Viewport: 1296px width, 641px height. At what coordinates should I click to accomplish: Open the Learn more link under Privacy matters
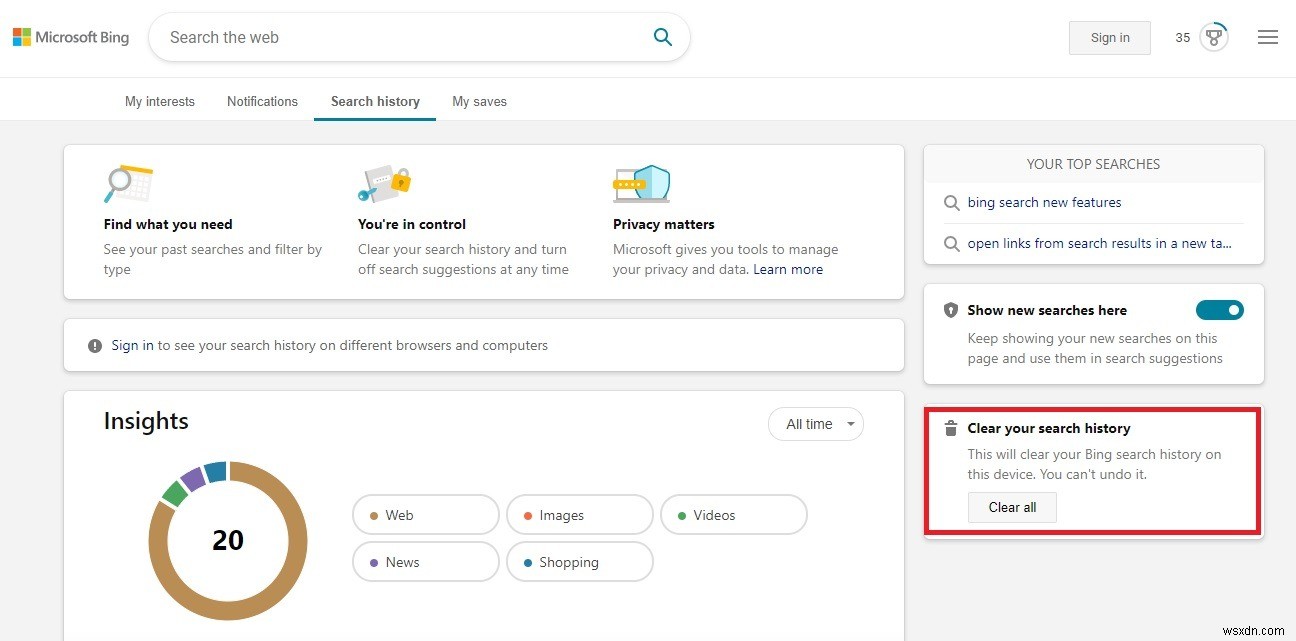coord(789,268)
